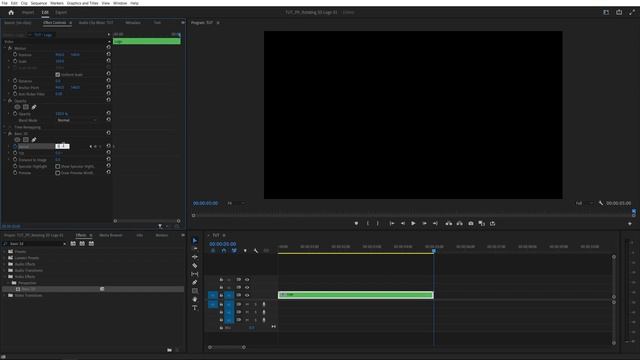Open the File menu
Viewport: 640px width, 360px height.
coord(4,3)
